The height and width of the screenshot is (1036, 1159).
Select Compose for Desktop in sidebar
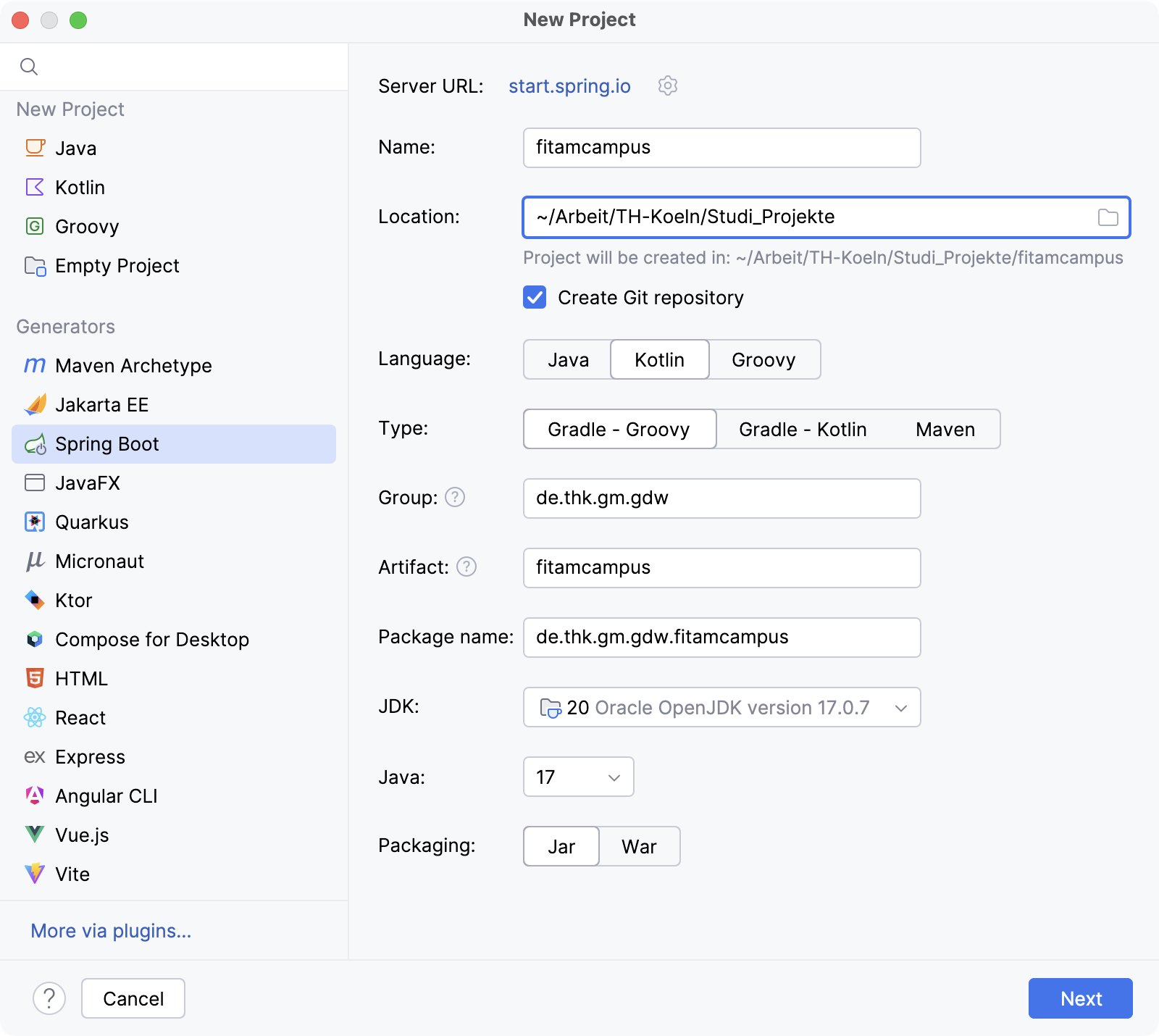pos(151,639)
